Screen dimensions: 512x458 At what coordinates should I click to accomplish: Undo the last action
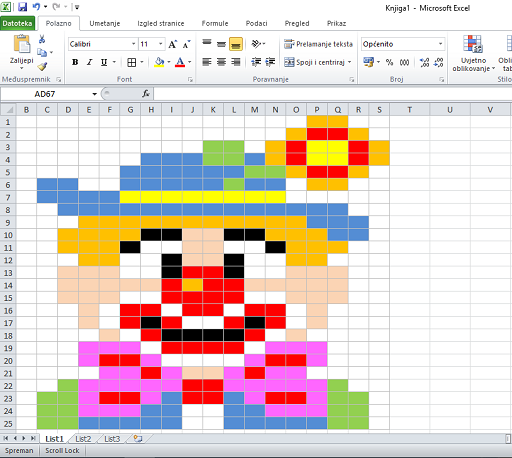point(36,7)
